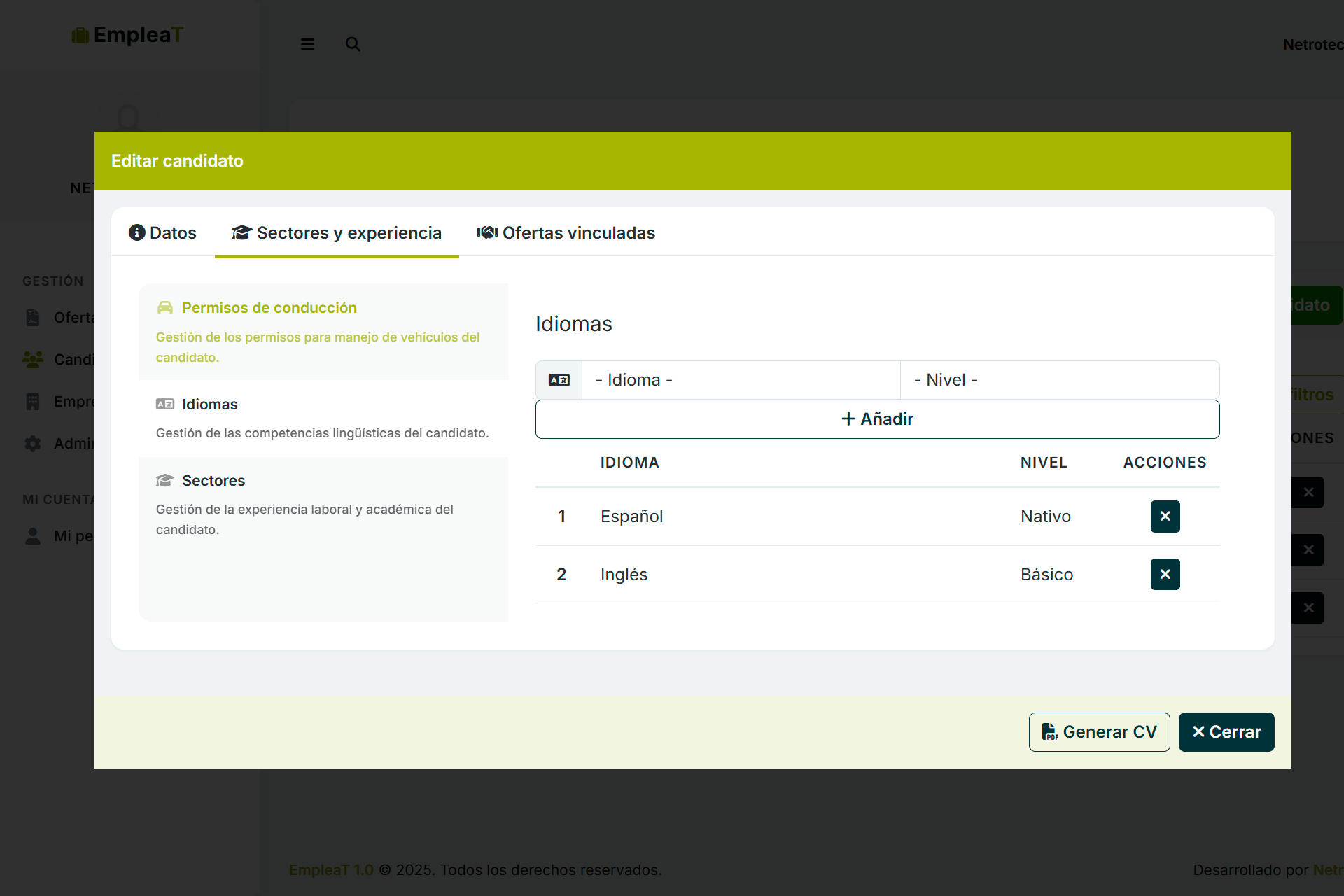Close the dialog with Cerrar

1226,732
